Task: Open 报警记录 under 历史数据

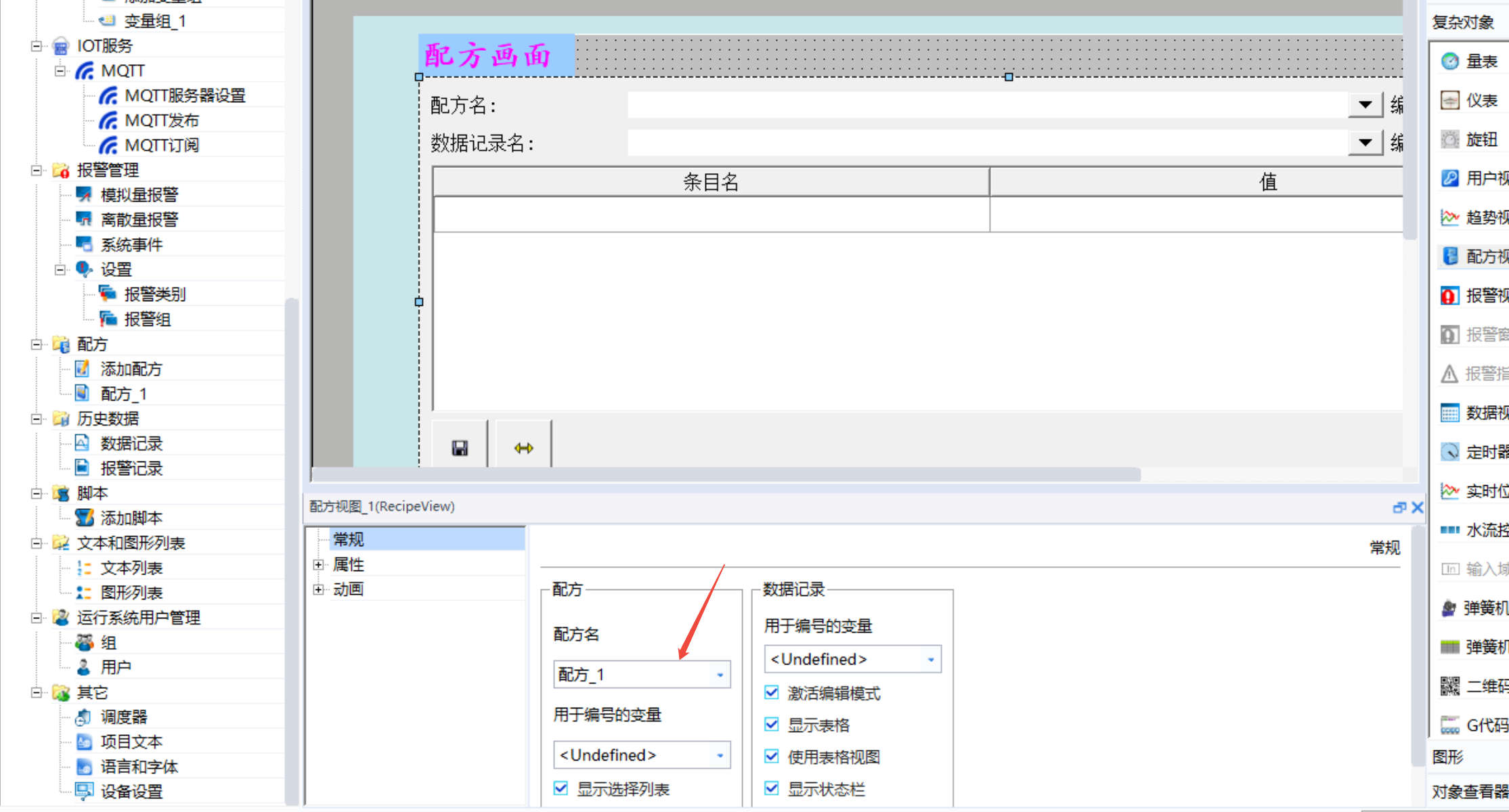Action: click(131, 468)
